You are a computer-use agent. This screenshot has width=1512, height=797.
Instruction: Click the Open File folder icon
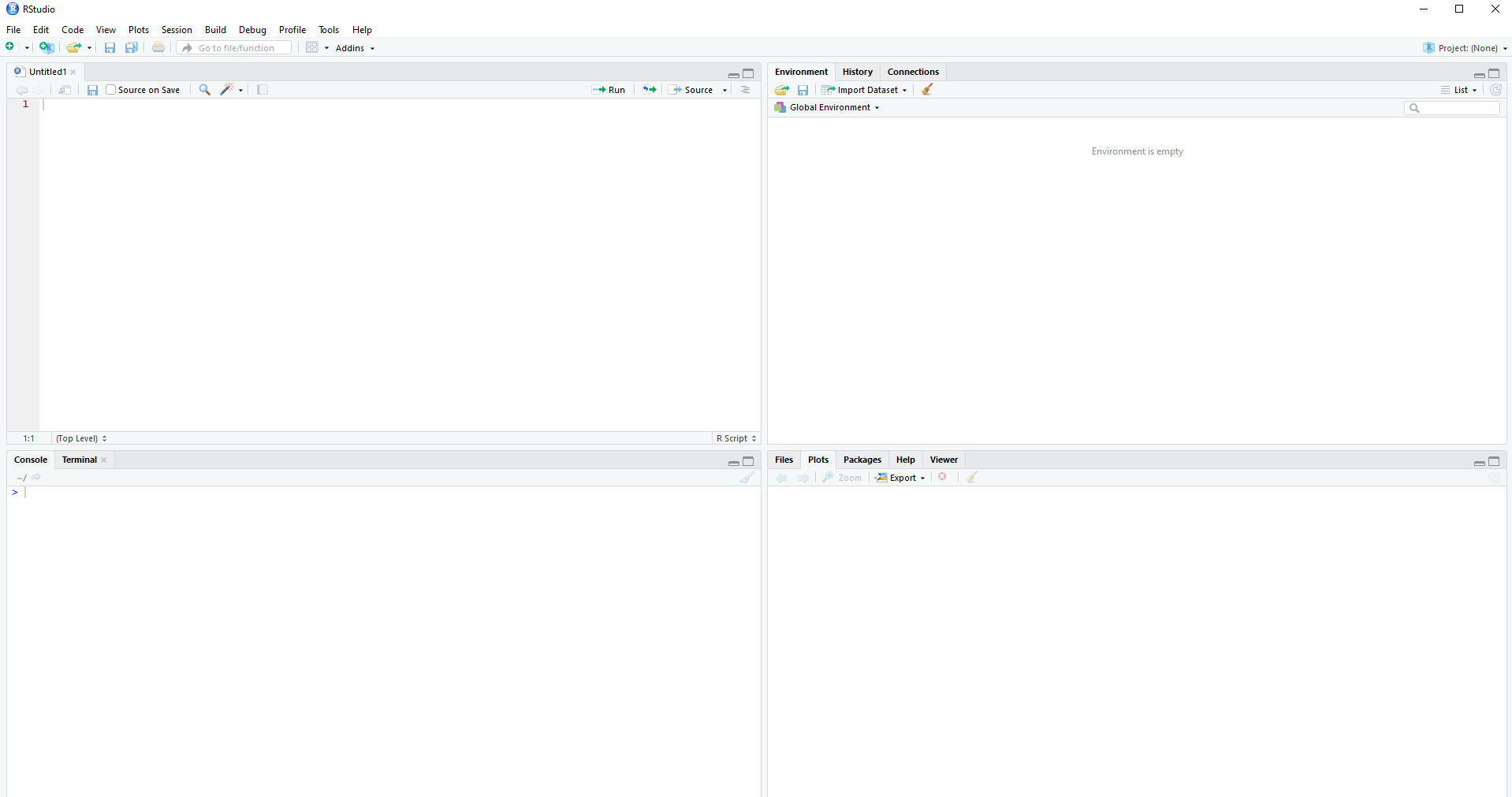pos(74,47)
